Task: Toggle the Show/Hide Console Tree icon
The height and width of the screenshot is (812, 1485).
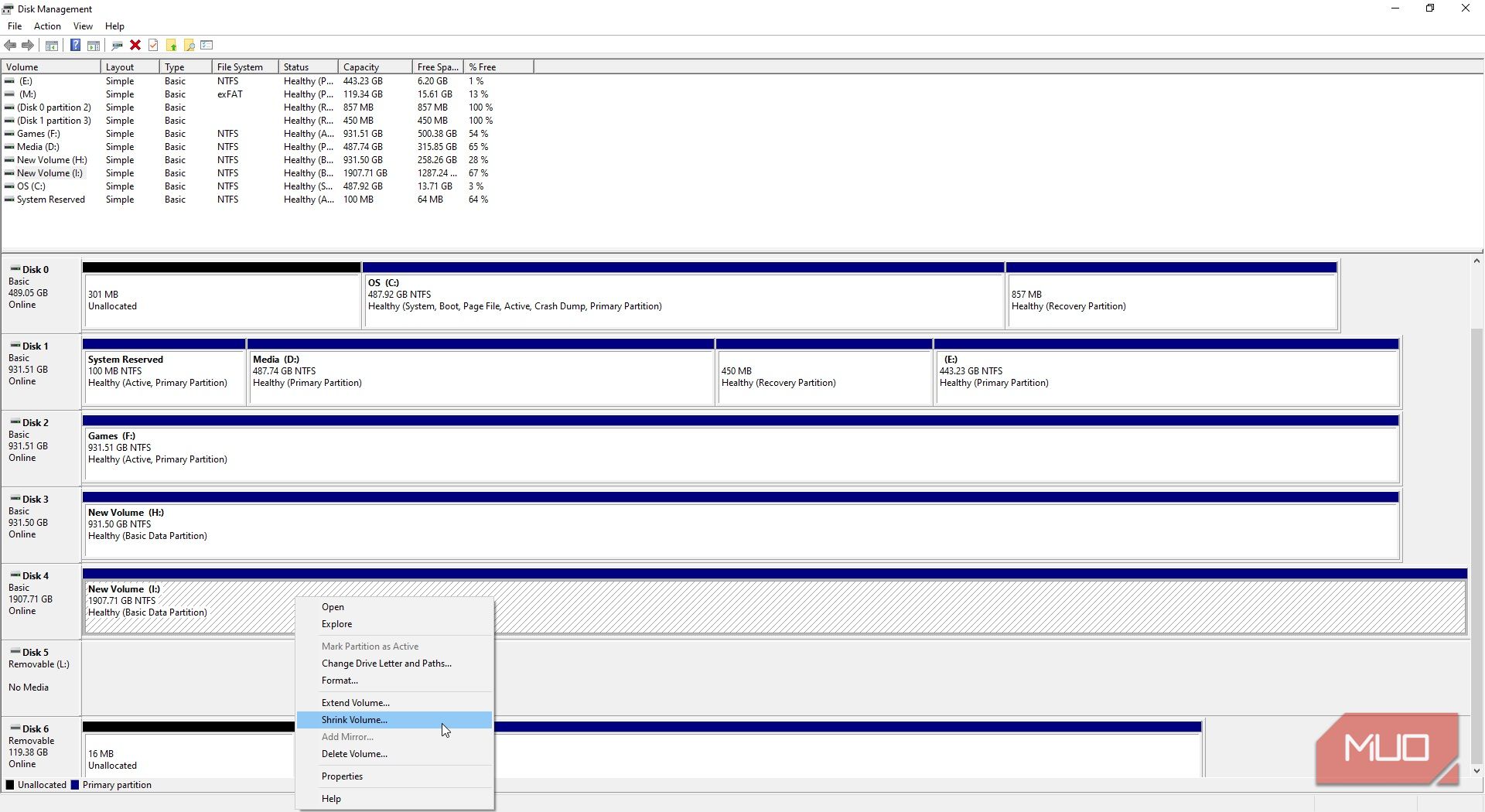Action: [52, 46]
